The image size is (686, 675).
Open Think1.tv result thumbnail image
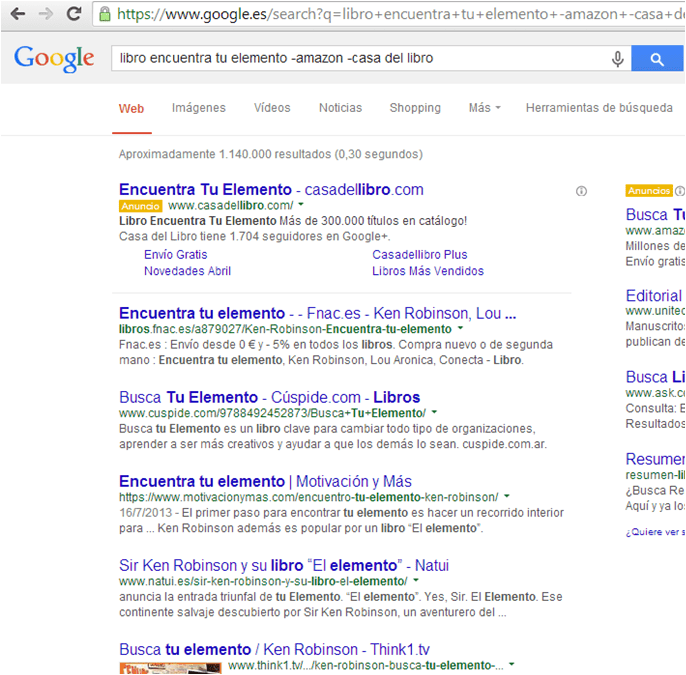(170, 668)
